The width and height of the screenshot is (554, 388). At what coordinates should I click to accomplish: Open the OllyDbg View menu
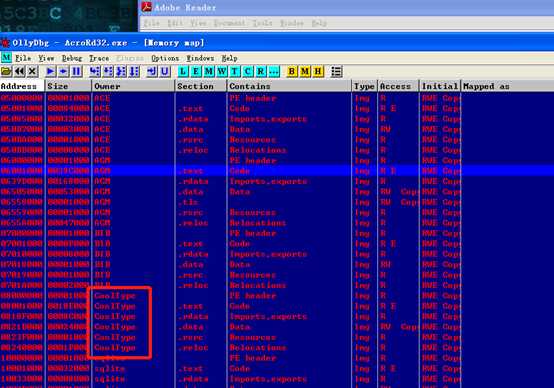point(46,58)
